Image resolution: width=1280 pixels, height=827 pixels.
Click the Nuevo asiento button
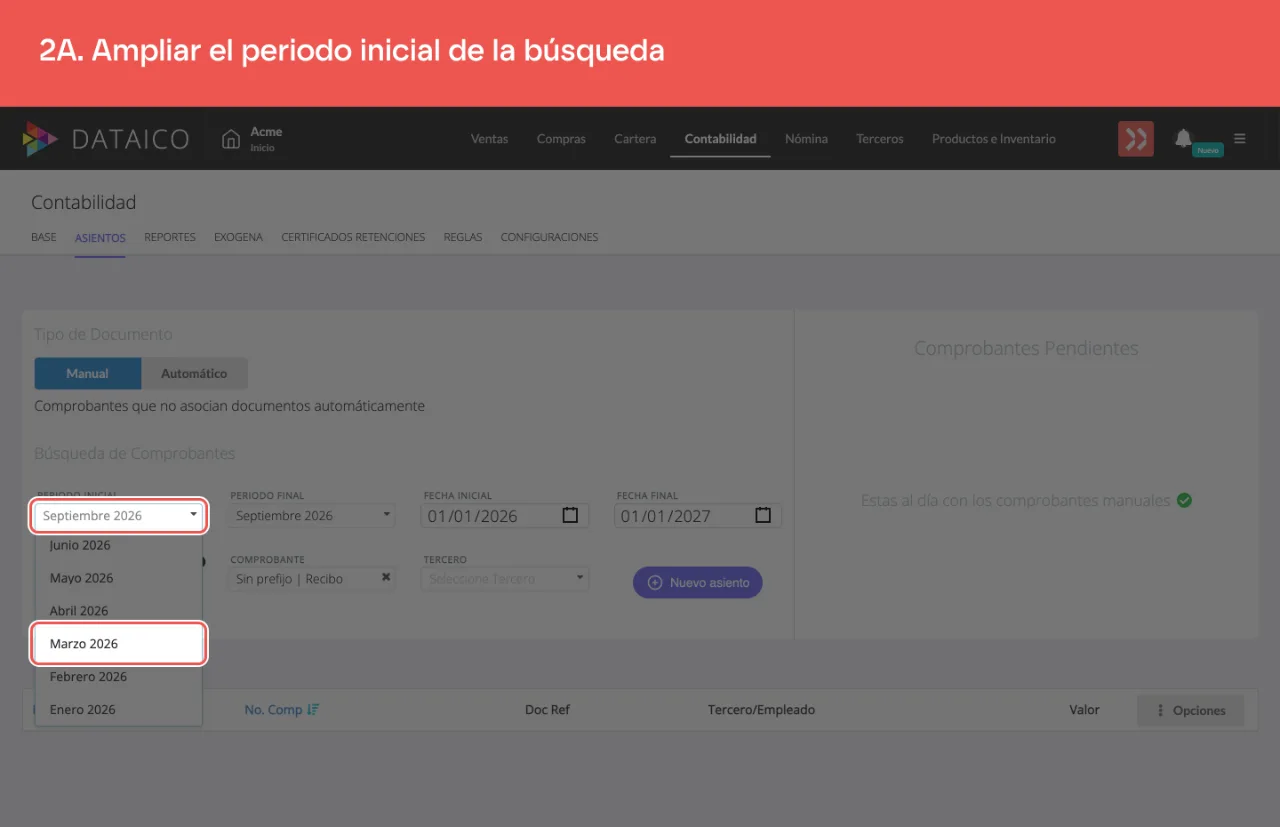[698, 583]
